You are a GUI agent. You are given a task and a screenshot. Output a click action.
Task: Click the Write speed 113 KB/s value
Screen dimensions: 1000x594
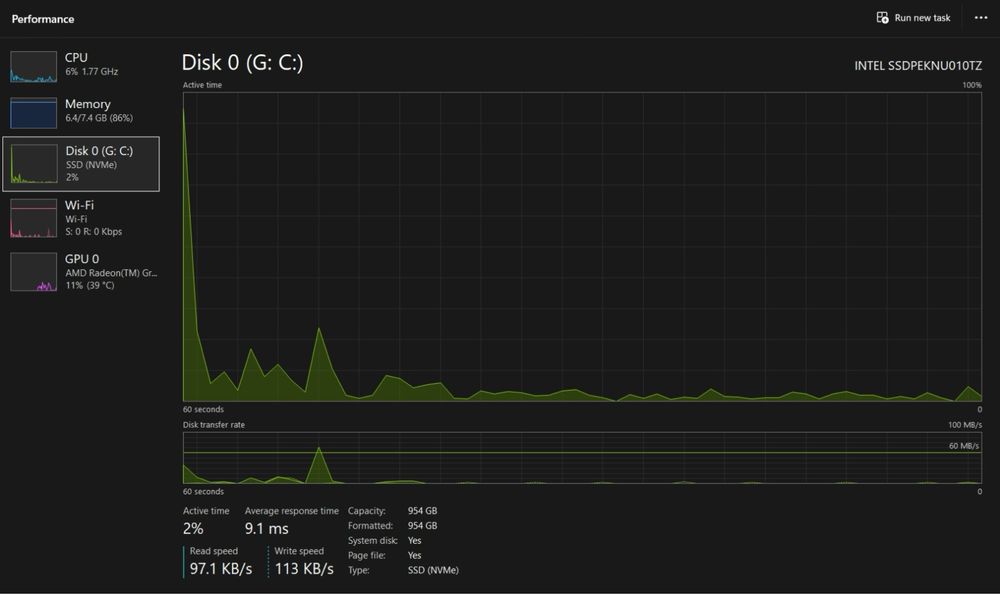pos(304,568)
